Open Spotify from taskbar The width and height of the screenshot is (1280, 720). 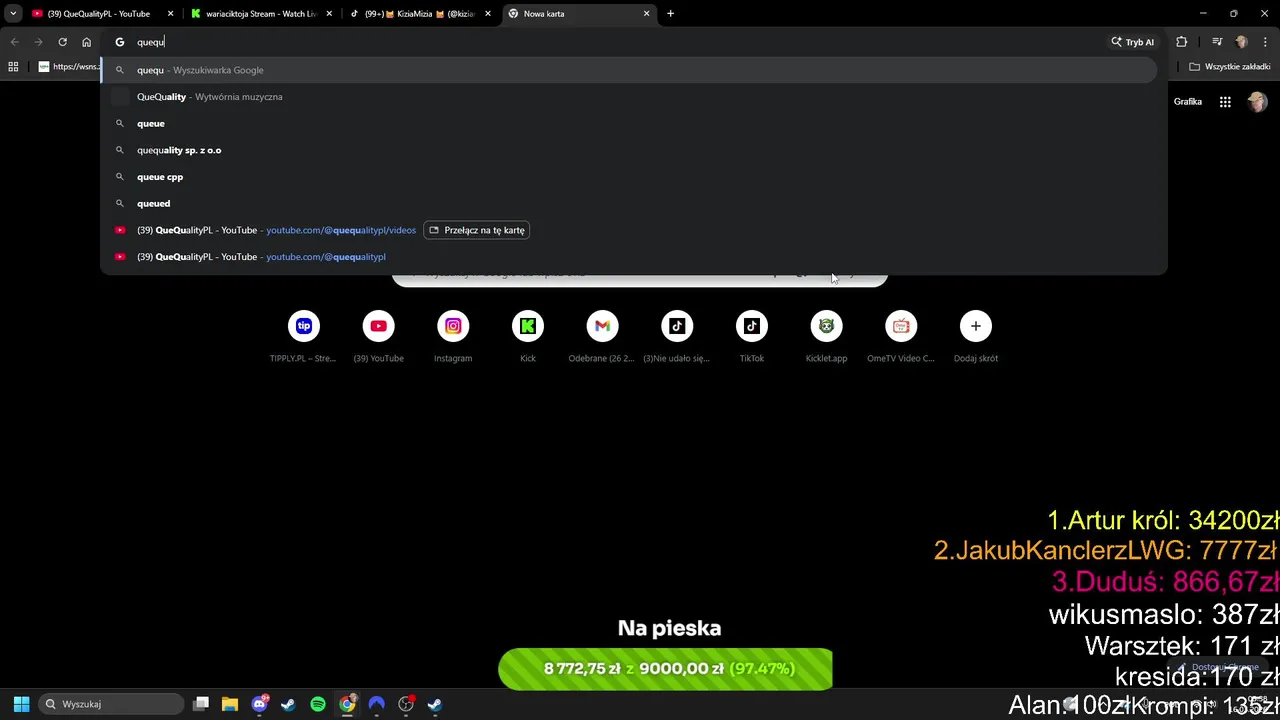click(x=318, y=704)
